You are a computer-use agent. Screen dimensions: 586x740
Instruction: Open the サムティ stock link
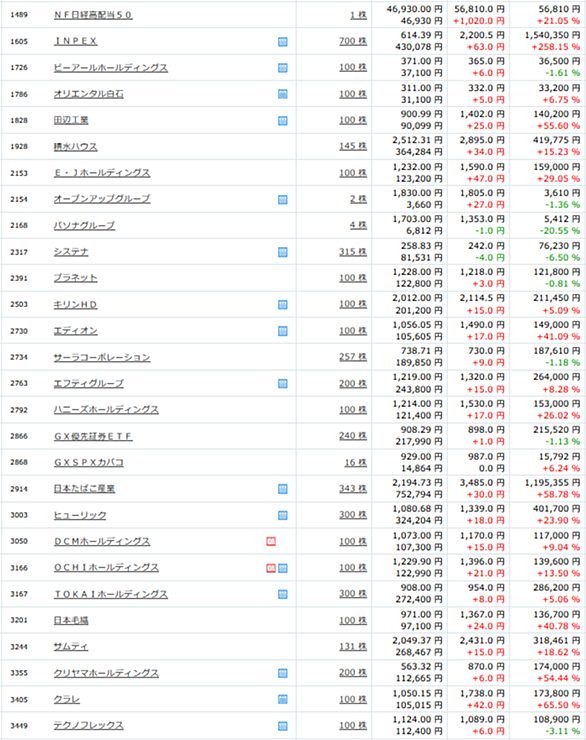[x=71, y=647]
